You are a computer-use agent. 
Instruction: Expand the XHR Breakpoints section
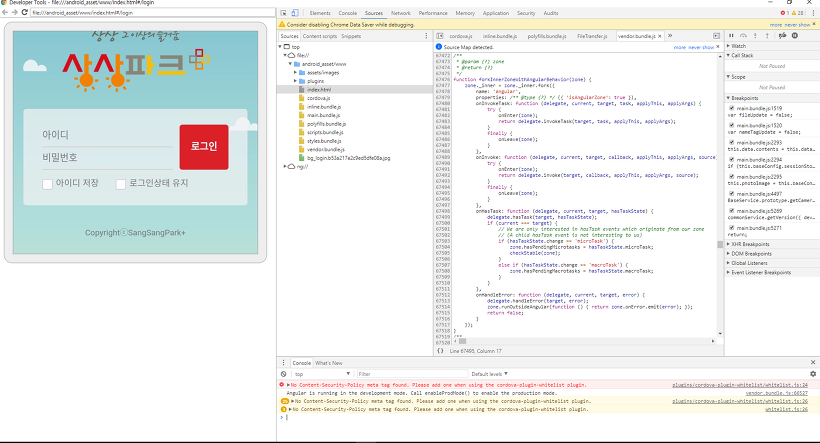tap(772, 244)
